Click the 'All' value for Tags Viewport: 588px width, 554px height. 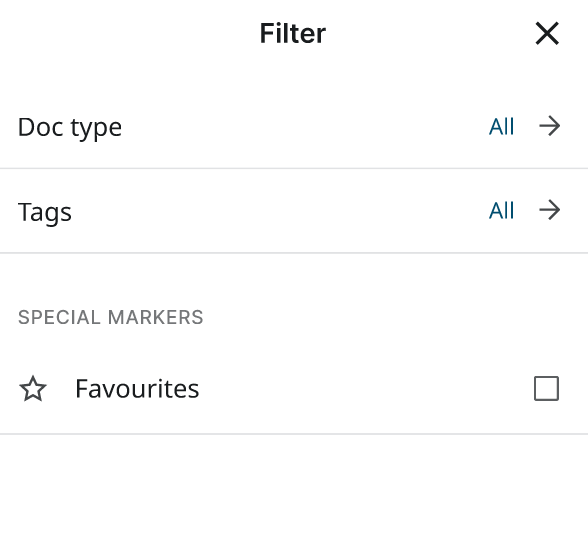[x=501, y=210]
